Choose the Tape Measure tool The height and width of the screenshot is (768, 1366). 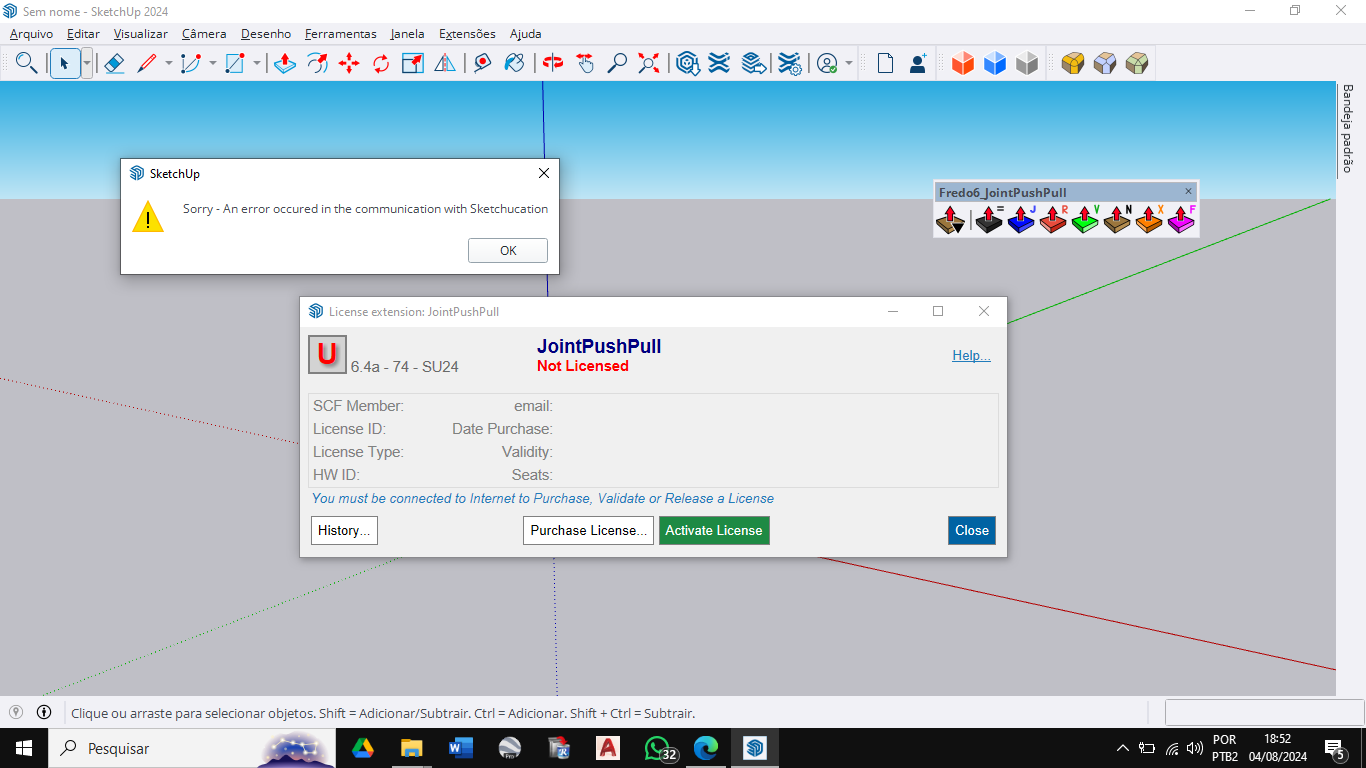coord(483,63)
